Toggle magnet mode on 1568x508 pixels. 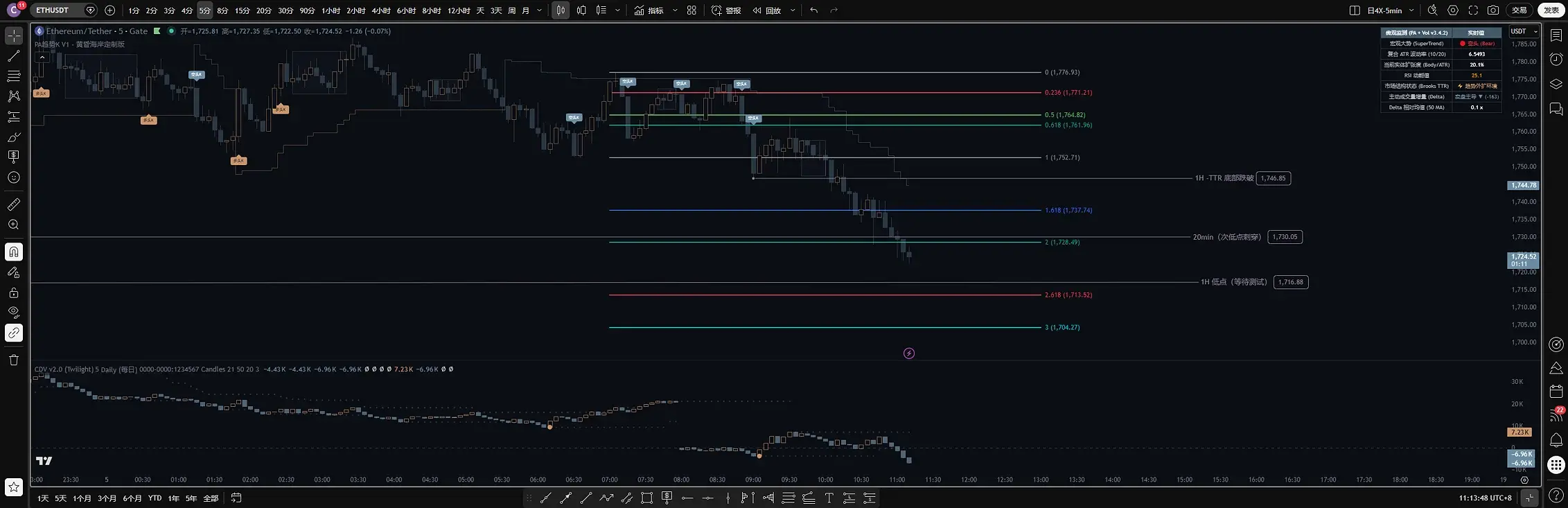(14, 252)
